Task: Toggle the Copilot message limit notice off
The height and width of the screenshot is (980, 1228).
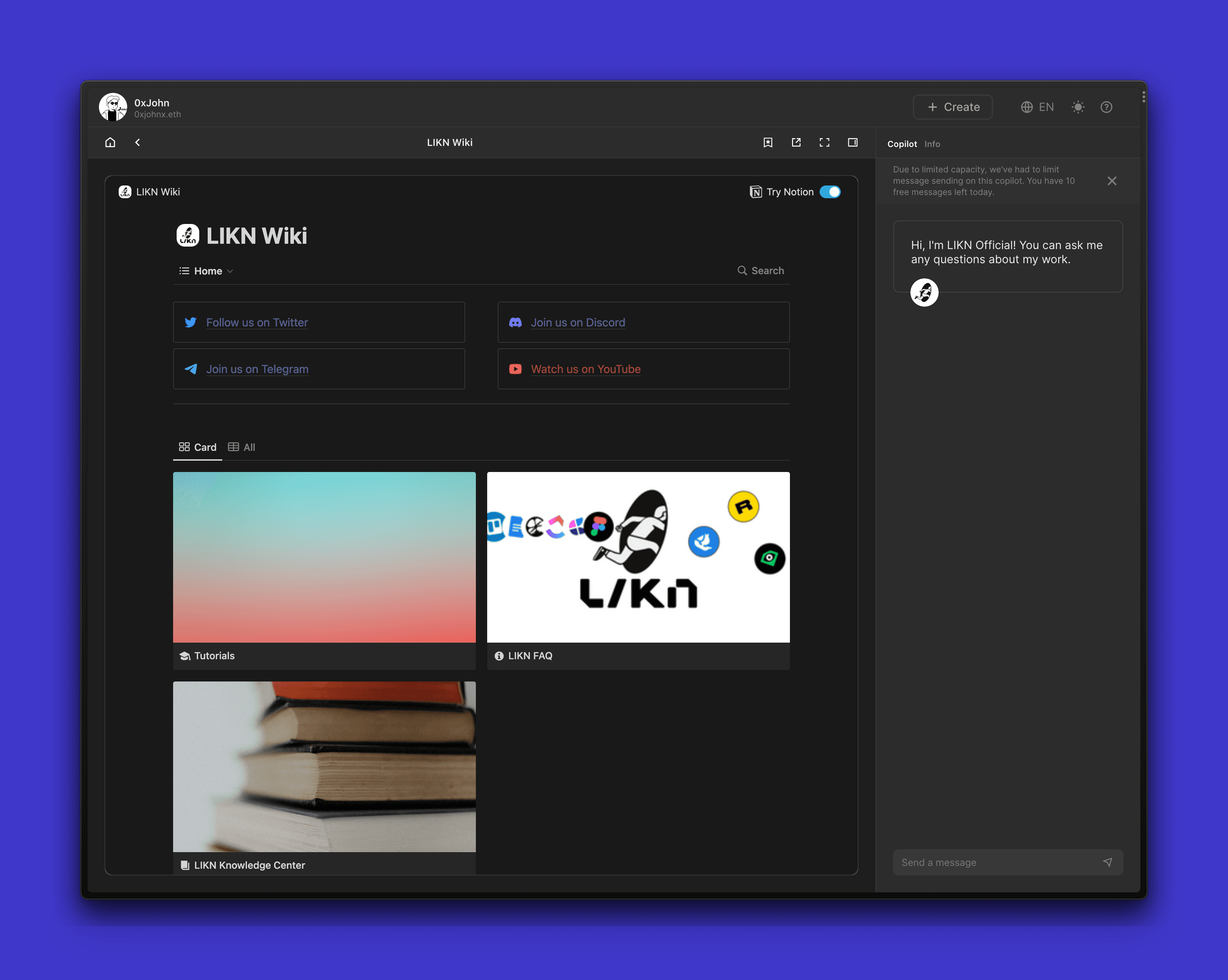Action: 1113,181
